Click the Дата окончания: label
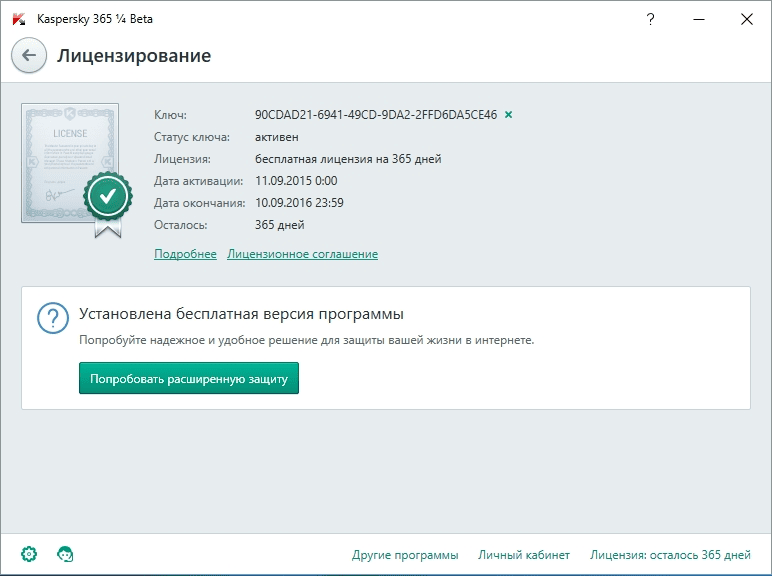Image resolution: width=772 pixels, height=576 pixels. (199, 203)
